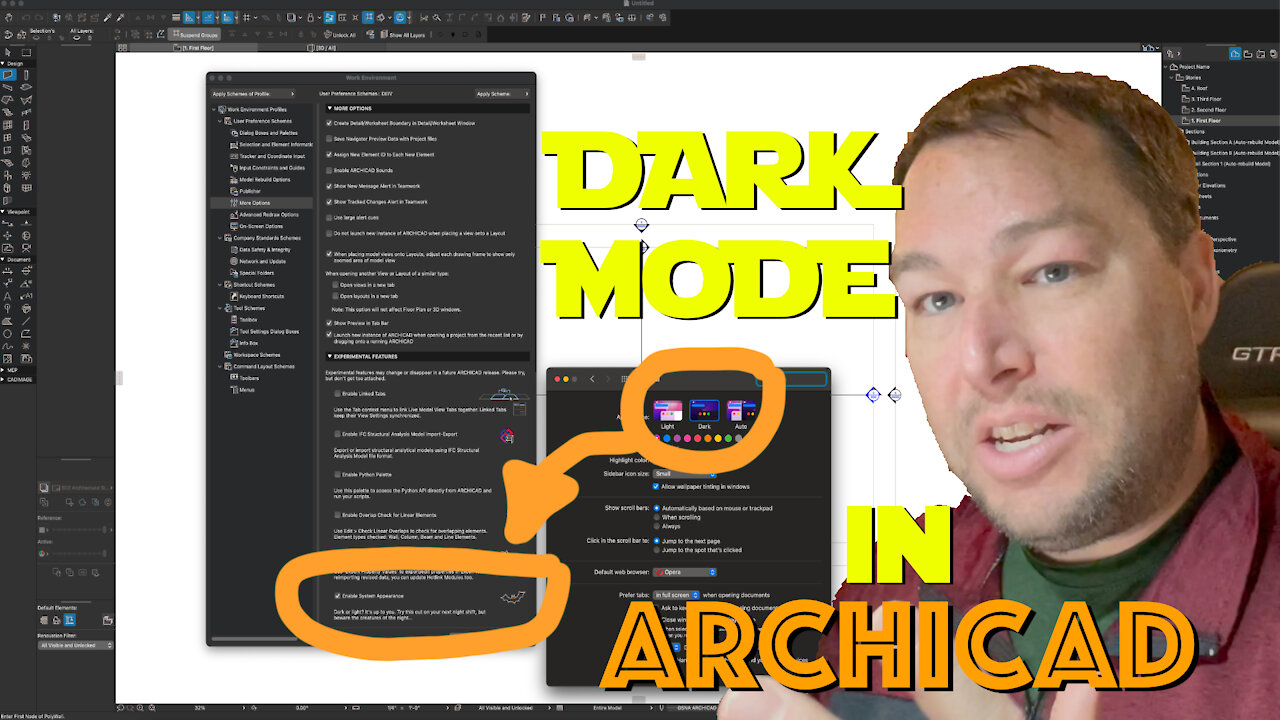Click the Publisher scheme icon in the tree

233,191
